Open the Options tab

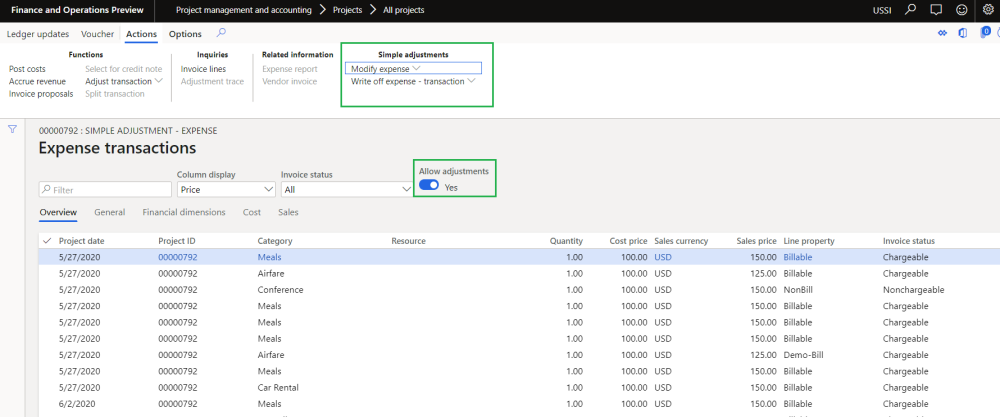pyautogui.click(x=185, y=34)
